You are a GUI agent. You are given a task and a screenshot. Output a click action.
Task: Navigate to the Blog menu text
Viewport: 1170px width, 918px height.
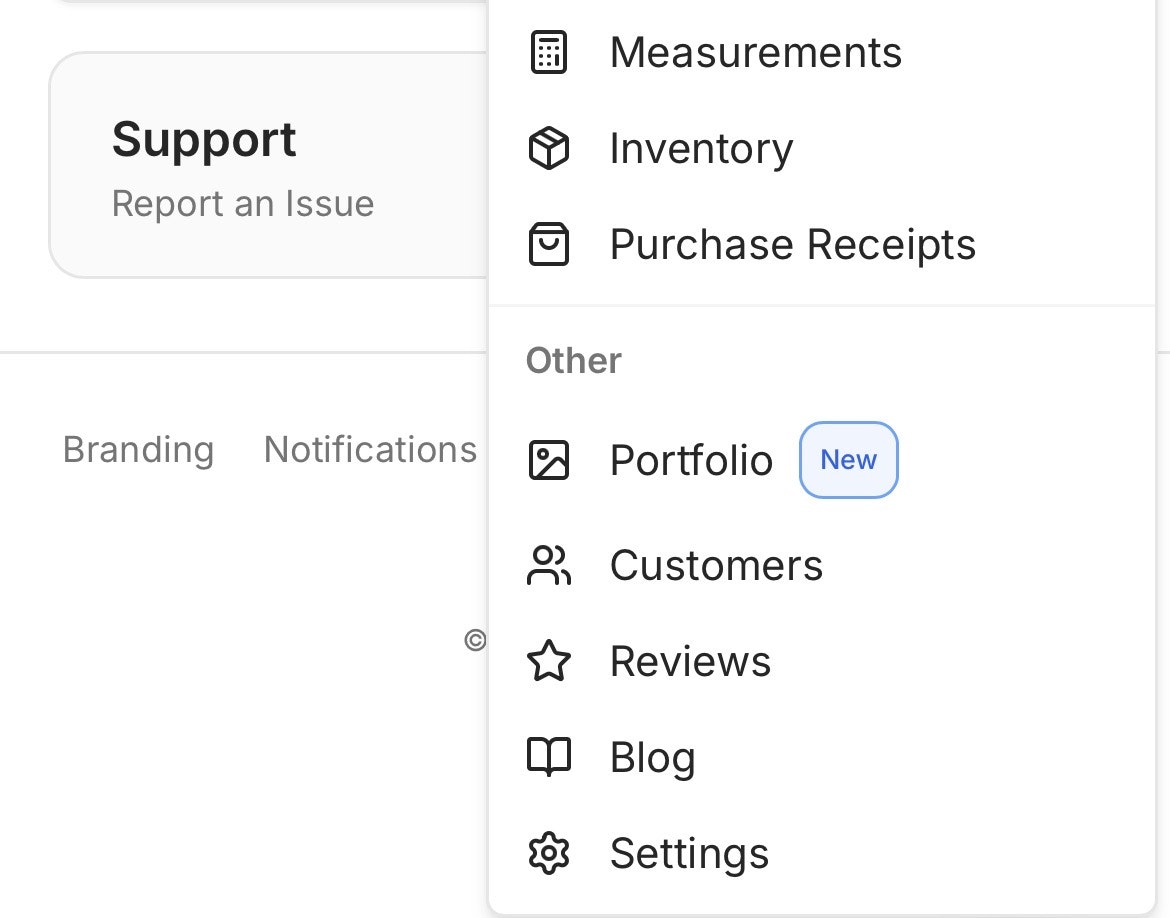pos(652,758)
